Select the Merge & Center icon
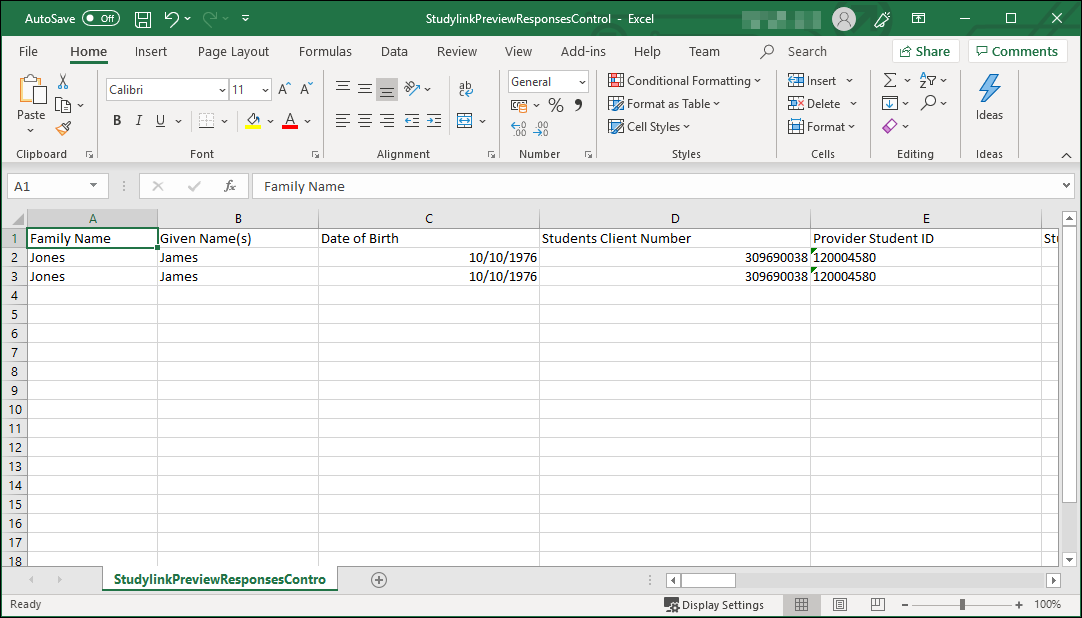 [x=463, y=120]
